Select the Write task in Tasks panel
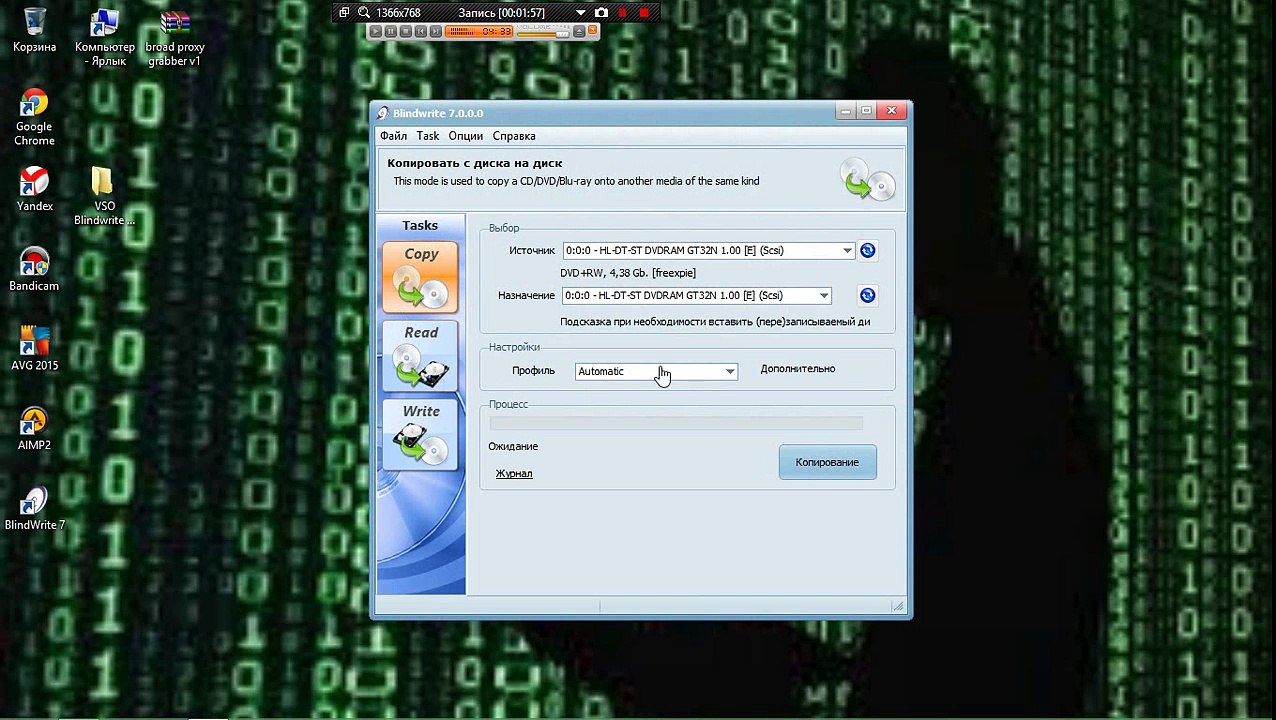This screenshot has width=1276, height=720. [x=420, y=435]
